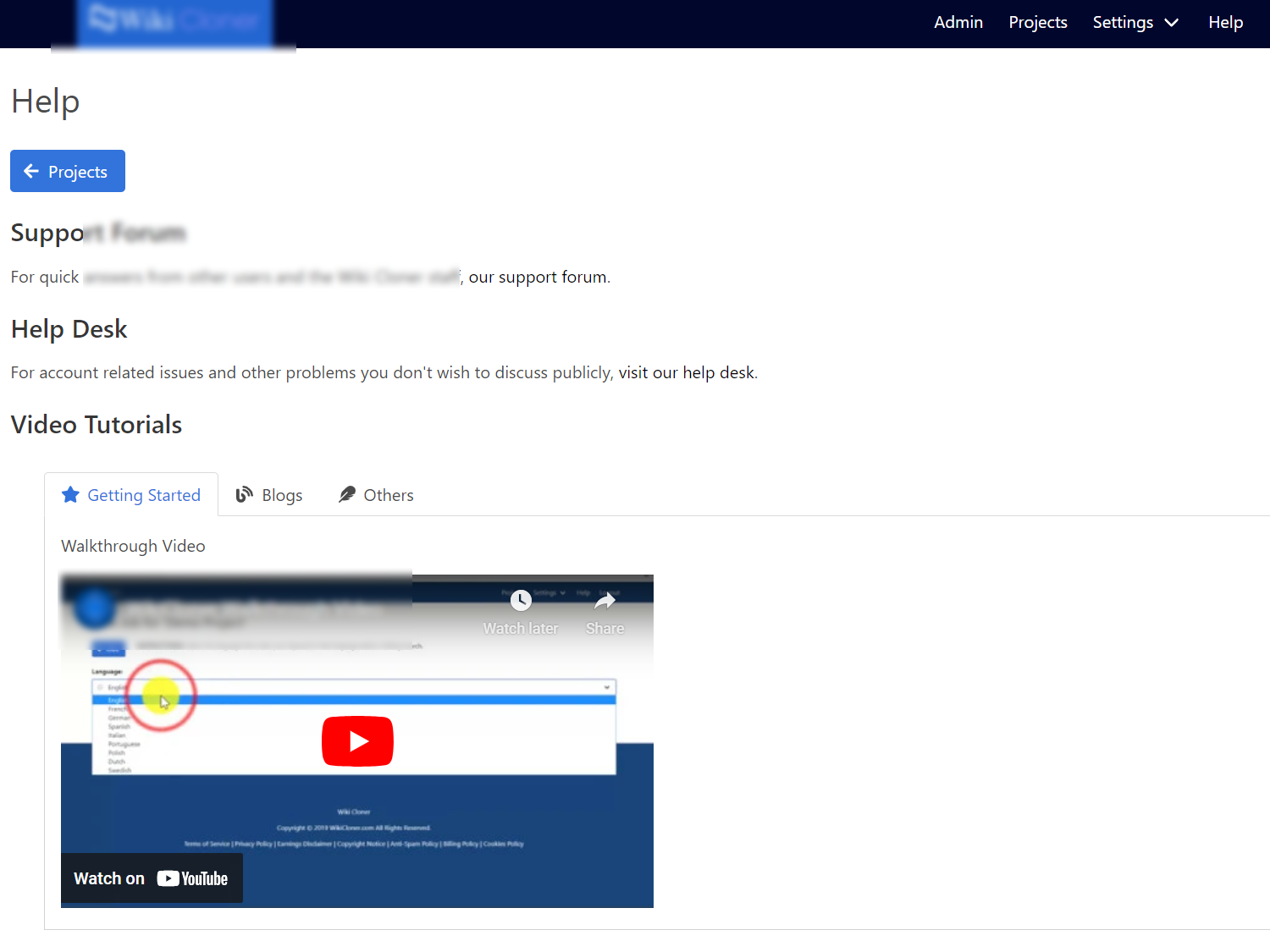Click the feather icon beside Others
1270x952 pixels.
(346, 495)
